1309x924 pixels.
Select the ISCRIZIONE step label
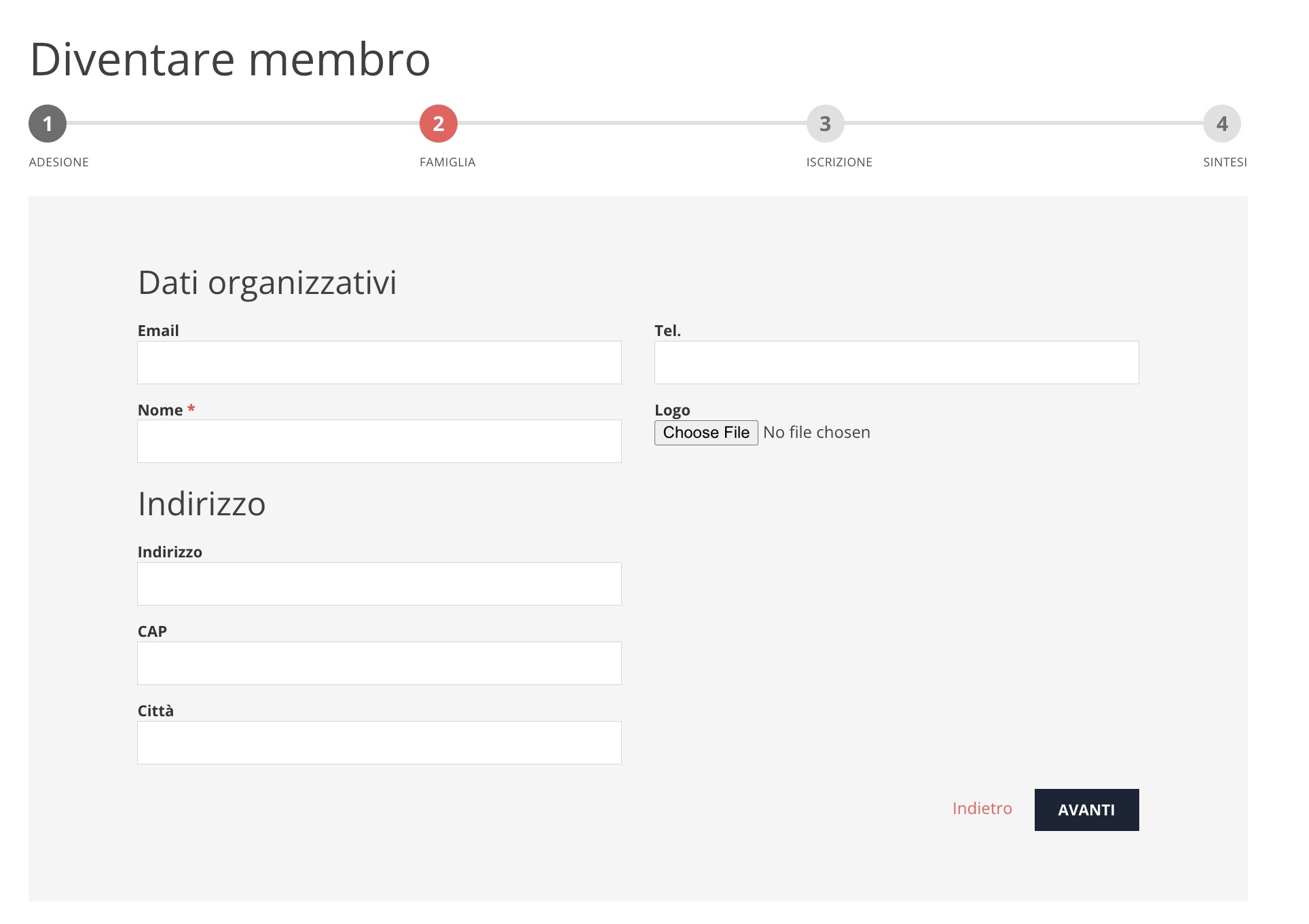(x=837, y=162)
